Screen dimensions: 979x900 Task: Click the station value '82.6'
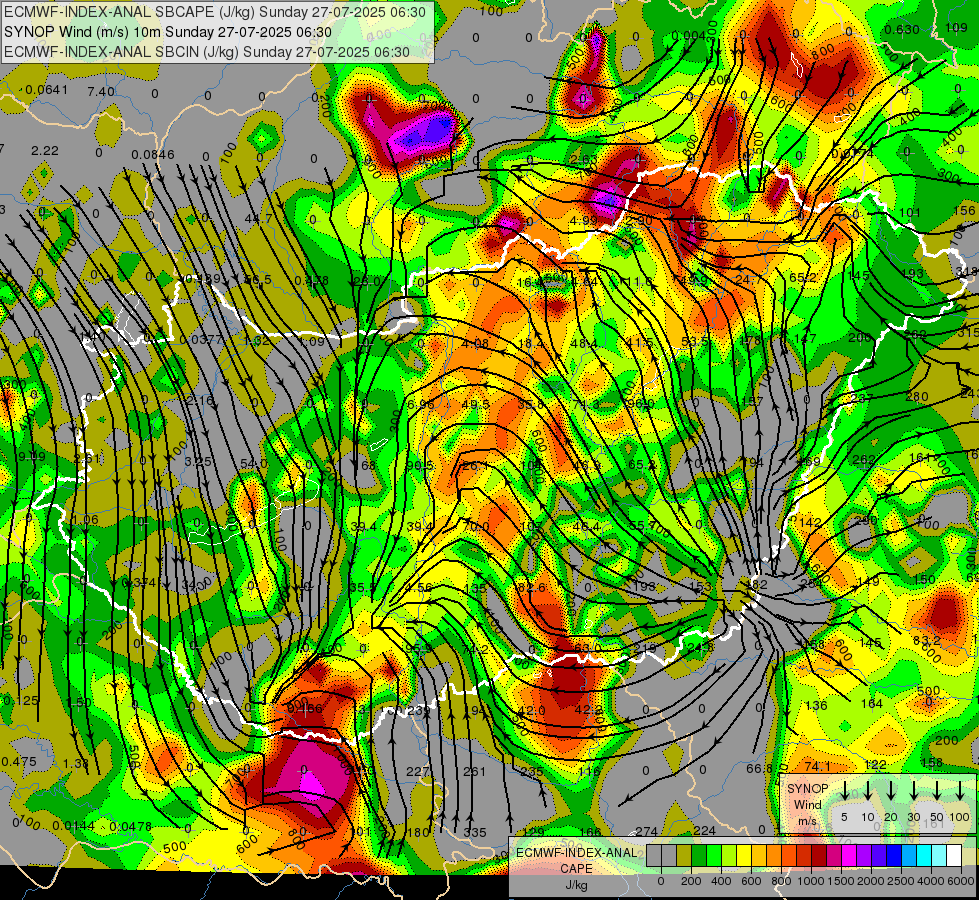tap(532, 588)
